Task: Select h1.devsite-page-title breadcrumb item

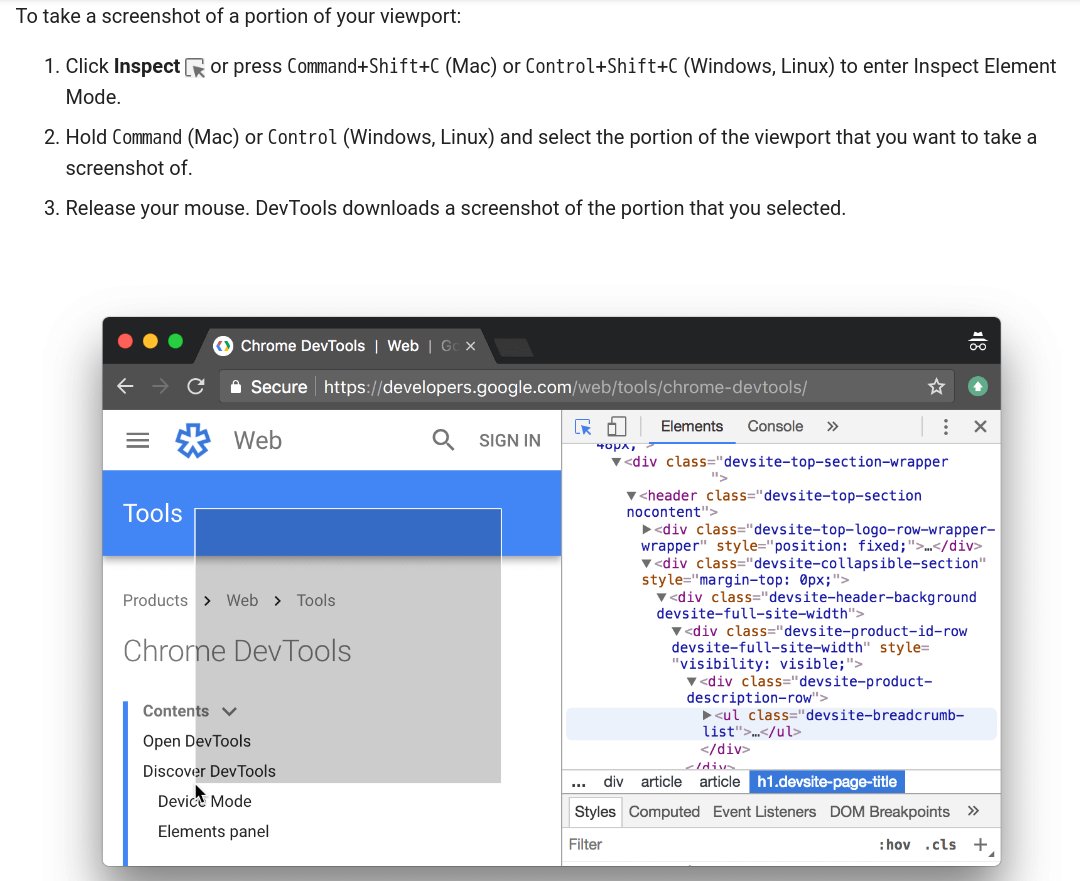Action: [x=827, y=782]
